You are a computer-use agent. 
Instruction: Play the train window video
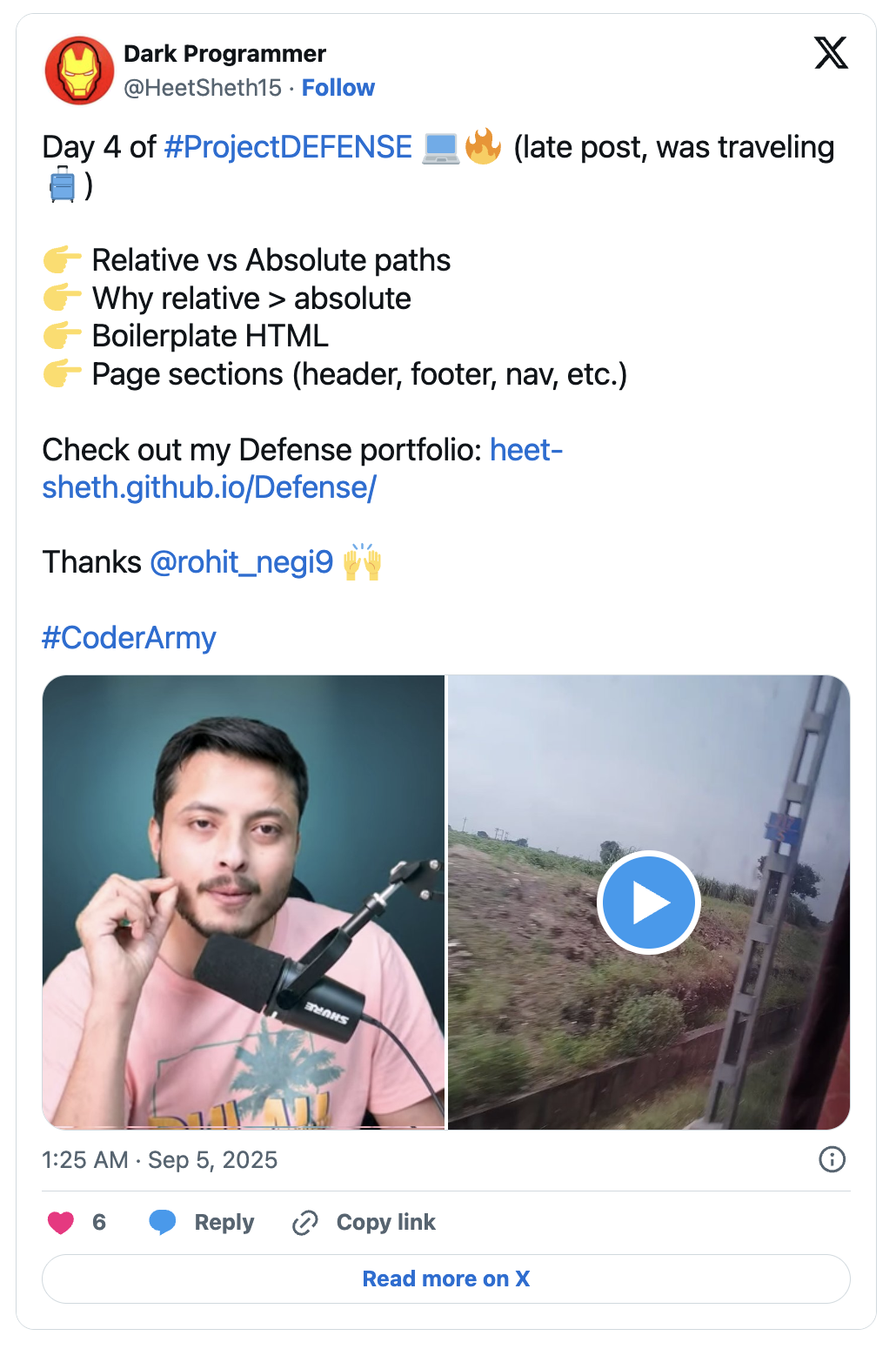pyautogui.click(x=648, y=903)
